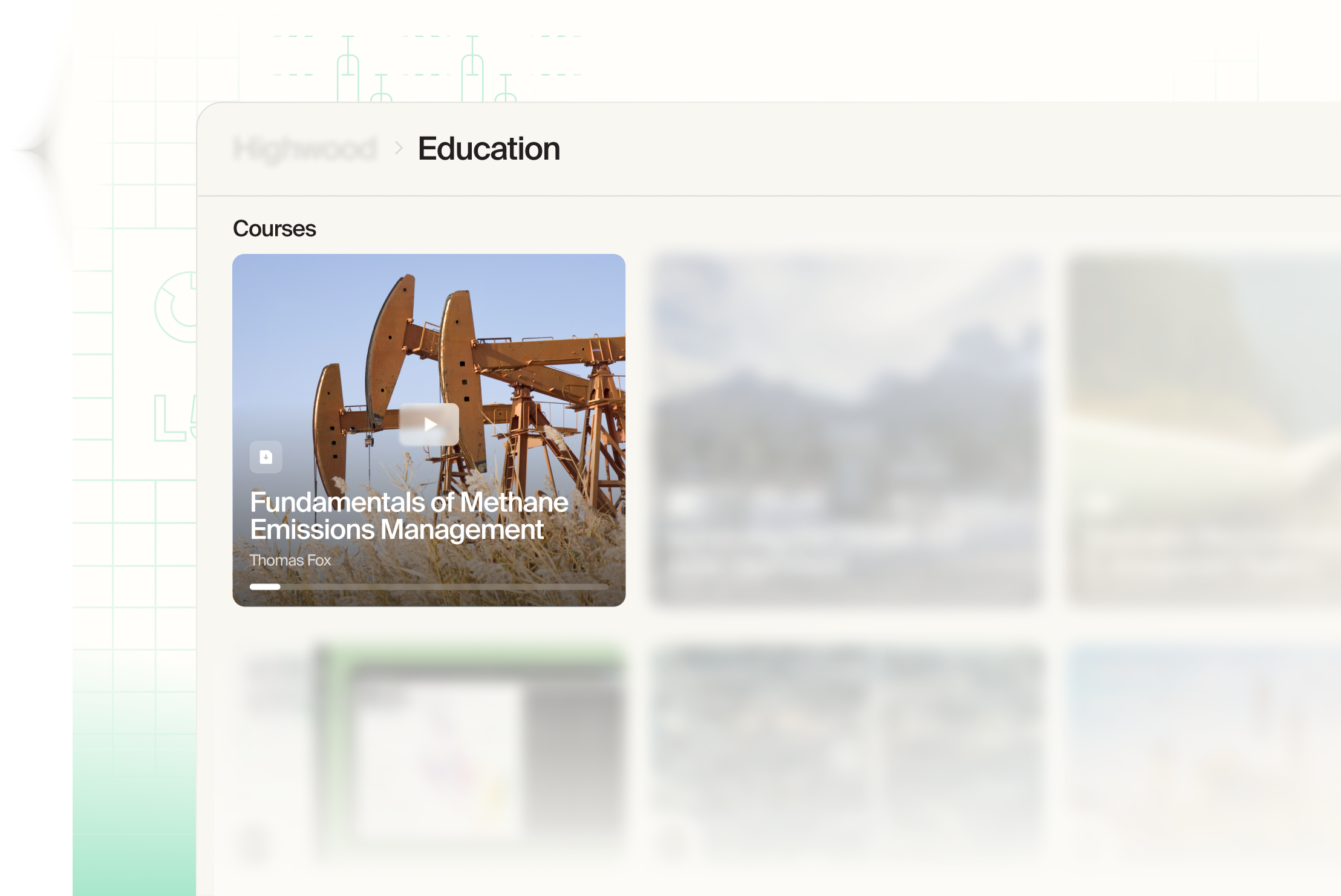Viewport: 1341px width, 896px height.
Task: Click the download resource icon on the course card
Action: [x=266, y=458]
